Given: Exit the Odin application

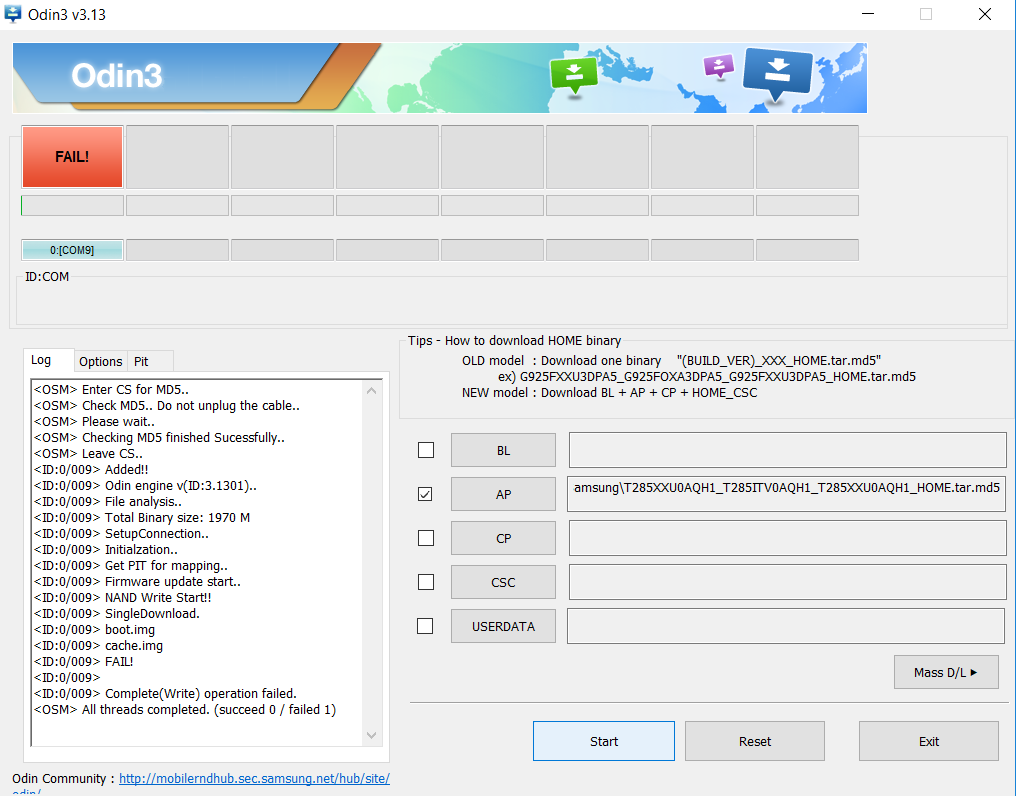Looking at the screenshot, I should pyautogui.click(x=929, y=741).
